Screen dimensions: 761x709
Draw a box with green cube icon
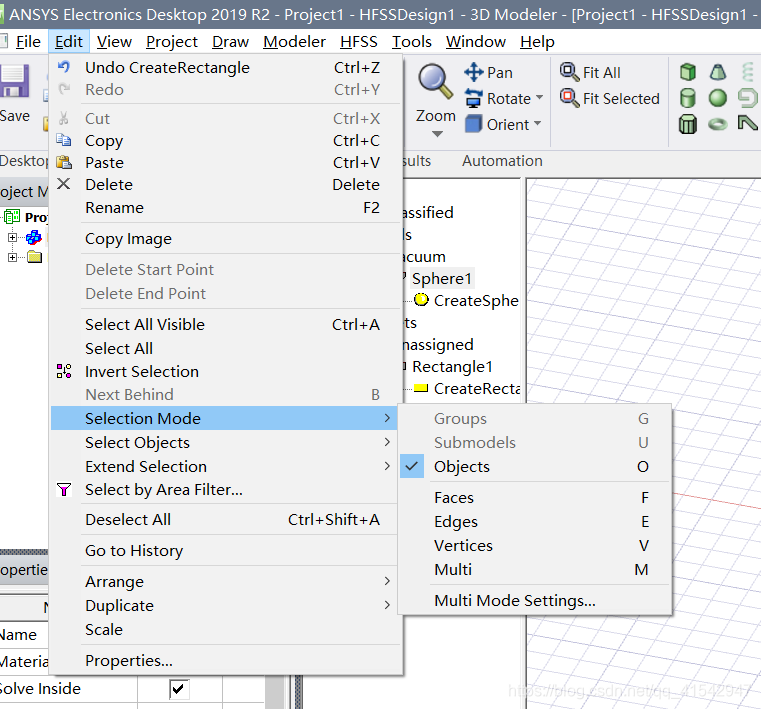pyautogui.click(x=688, y=72)
